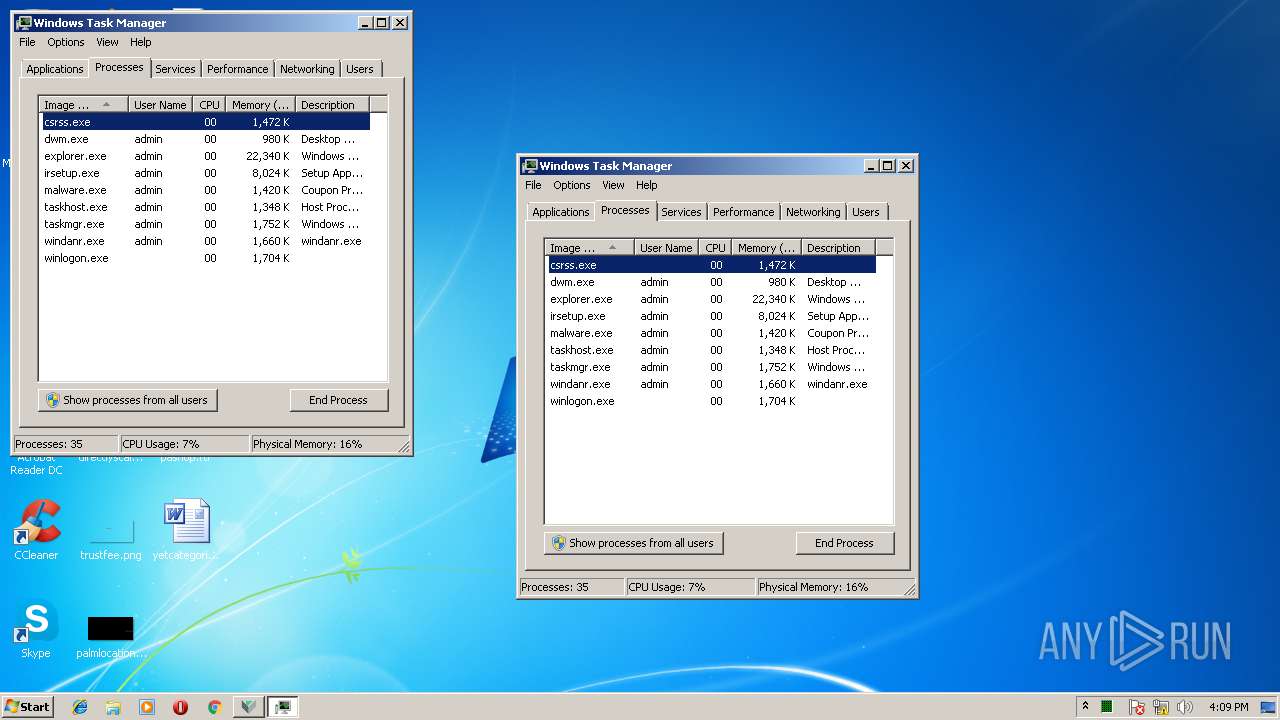This screenshot has height=720, width=1280.
Task: Click Task Manager icon in right window title bar
Action: pos(530,166)
